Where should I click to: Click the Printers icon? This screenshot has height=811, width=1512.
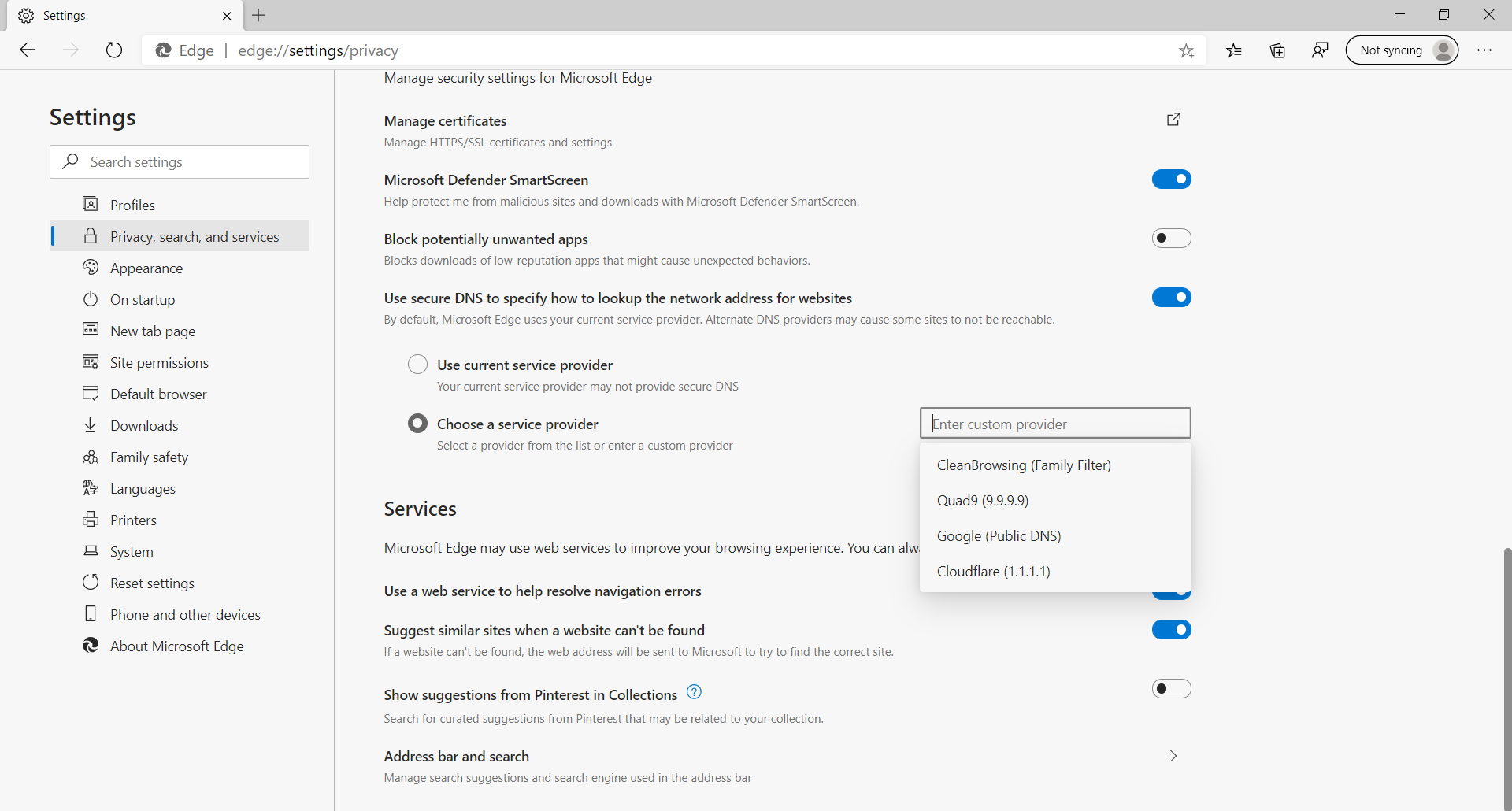91,520
